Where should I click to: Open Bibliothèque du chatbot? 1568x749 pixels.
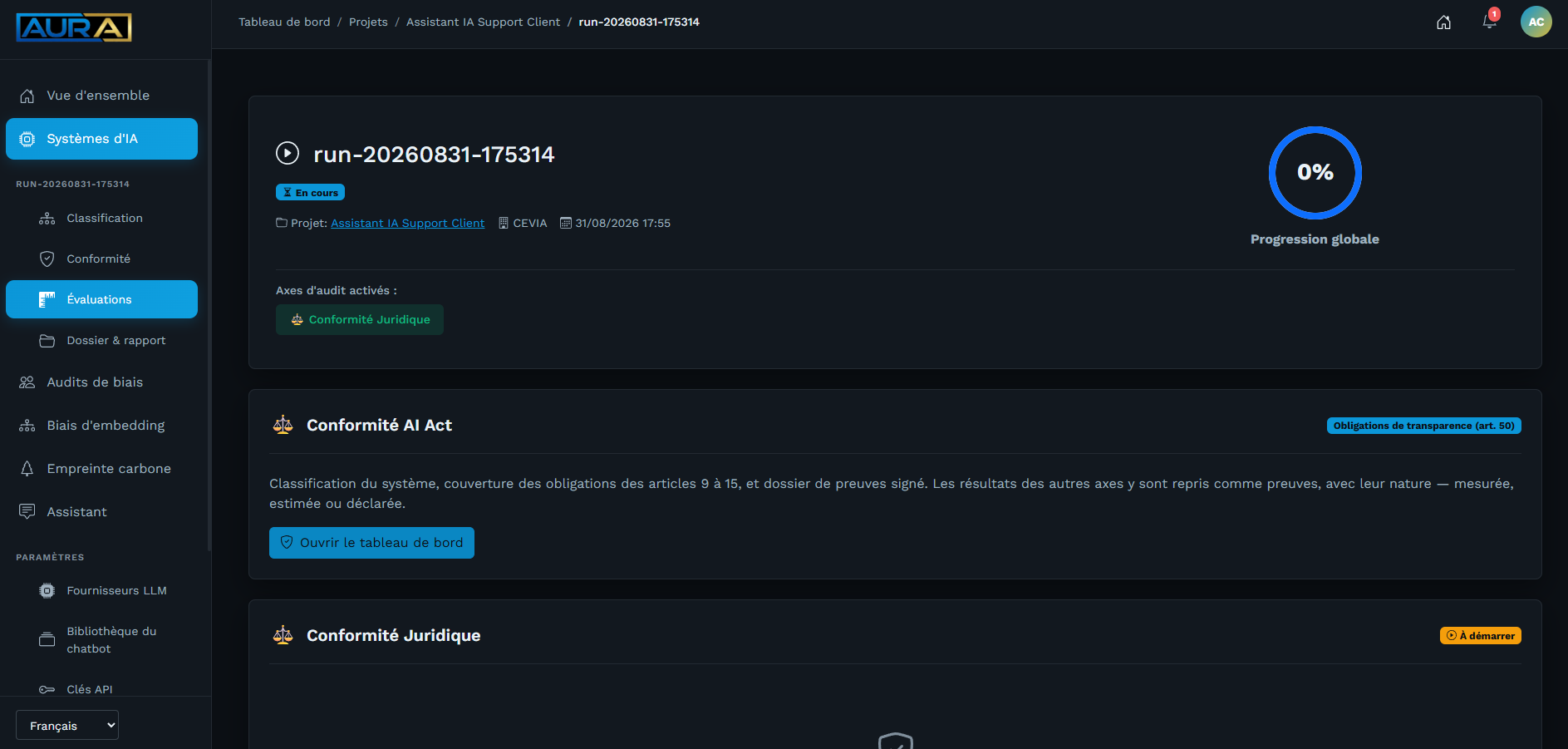click(101, 640)
